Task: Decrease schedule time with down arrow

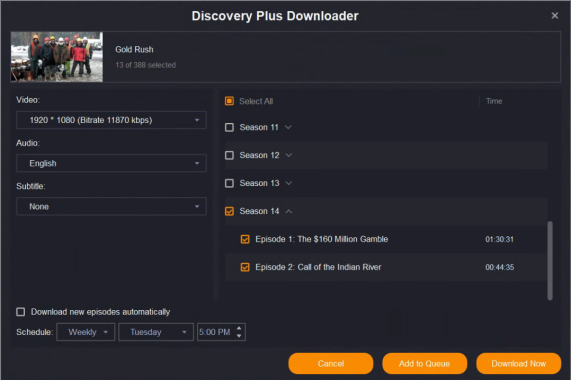Action: [239, 336]
